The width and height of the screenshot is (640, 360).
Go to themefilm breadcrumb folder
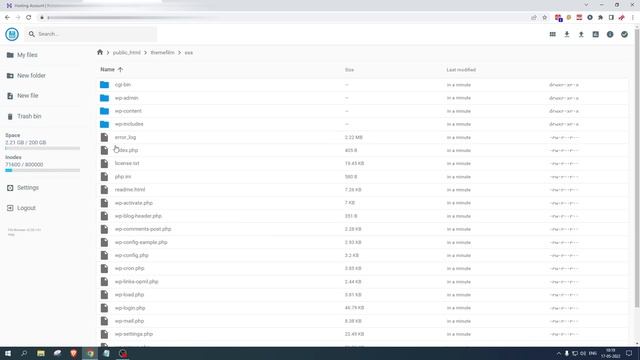pyautogui.click(x=162, y=53)
